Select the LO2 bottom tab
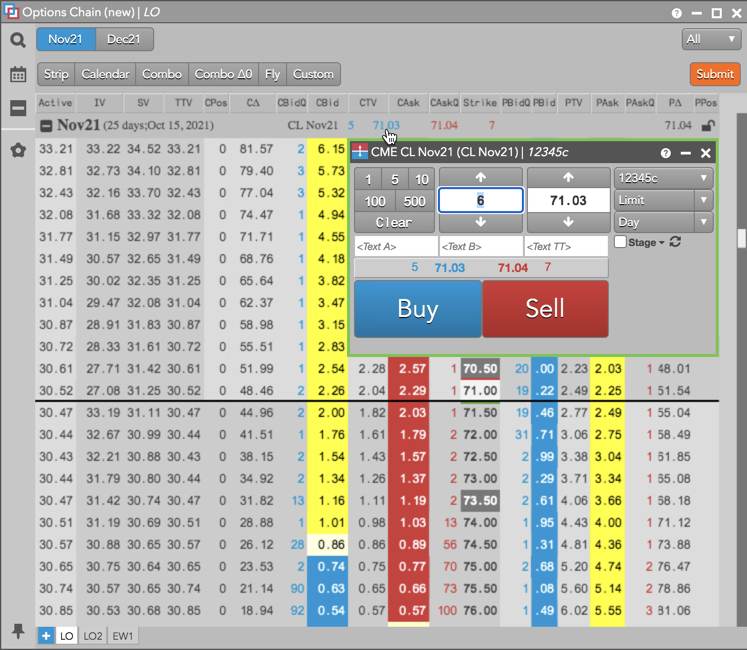Viewport: 747px width, 650px height. (x=93, y=635)
